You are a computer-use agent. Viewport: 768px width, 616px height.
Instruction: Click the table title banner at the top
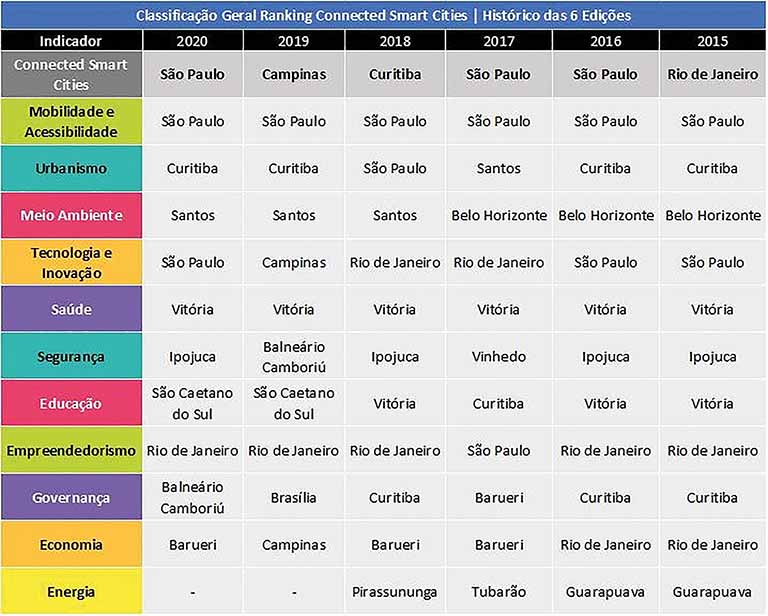[x=384, y=16]
